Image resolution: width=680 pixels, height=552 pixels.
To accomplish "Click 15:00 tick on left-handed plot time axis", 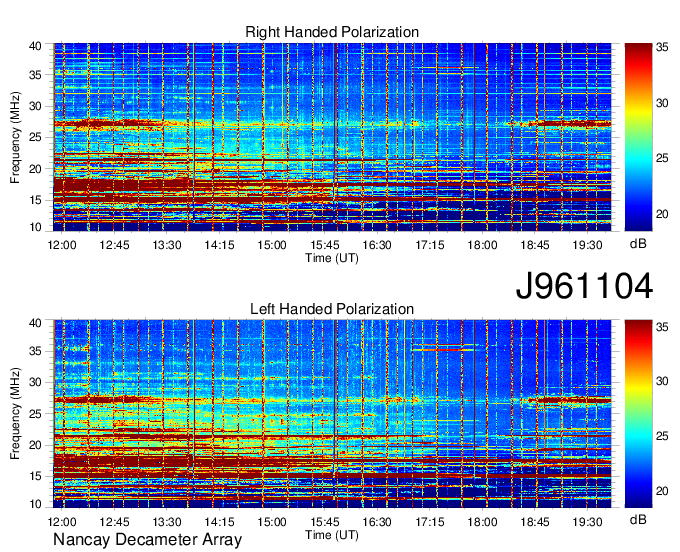I will click(272, 522).
